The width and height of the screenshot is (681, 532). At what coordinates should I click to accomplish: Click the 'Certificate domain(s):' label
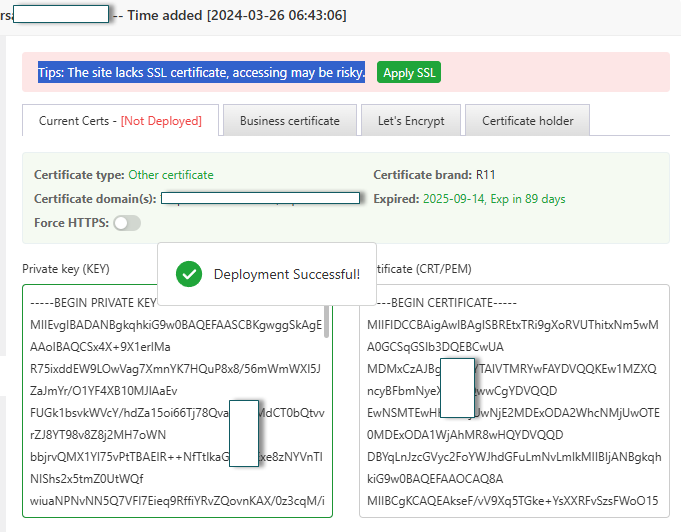95,198
